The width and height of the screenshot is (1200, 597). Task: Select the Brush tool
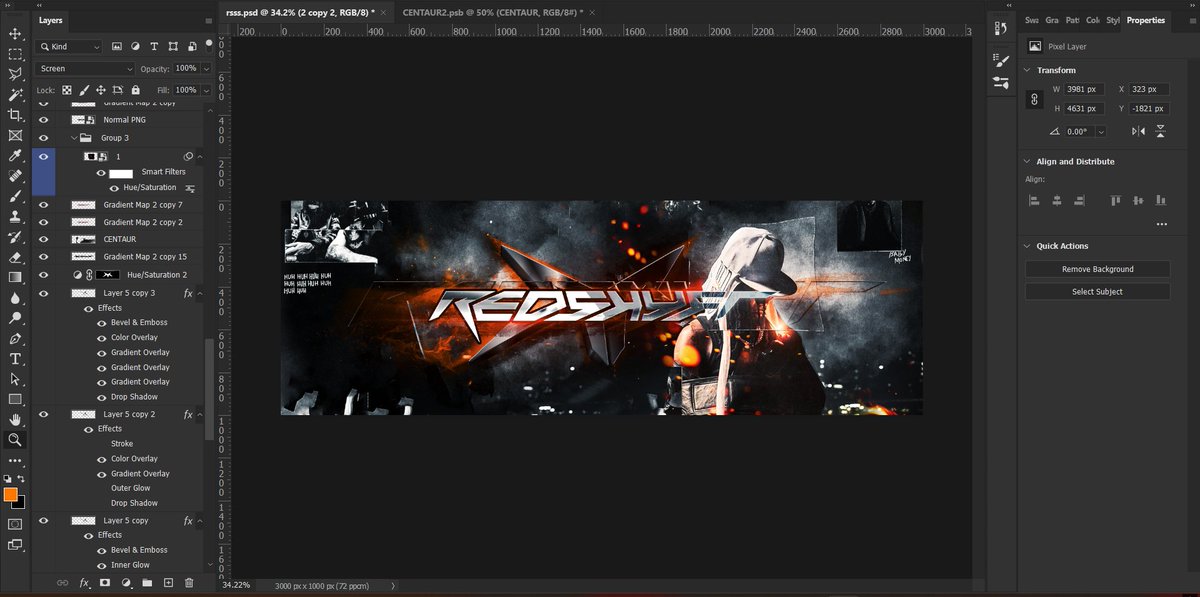pyautogui.click(x=15, y=197)
